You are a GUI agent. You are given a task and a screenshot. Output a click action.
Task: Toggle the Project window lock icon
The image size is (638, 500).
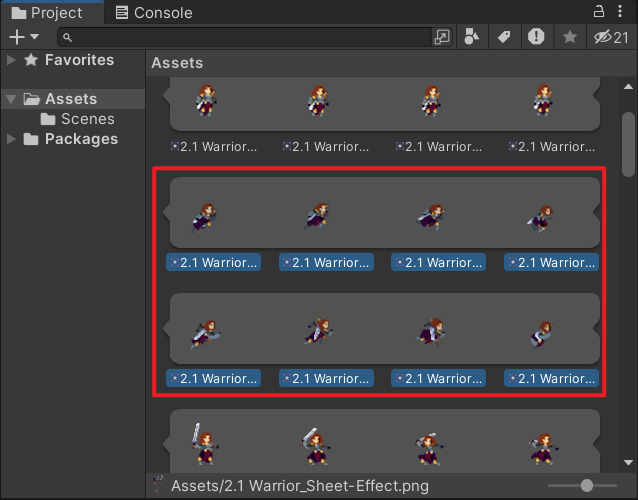pyautogui.click(x=600, y=12)
